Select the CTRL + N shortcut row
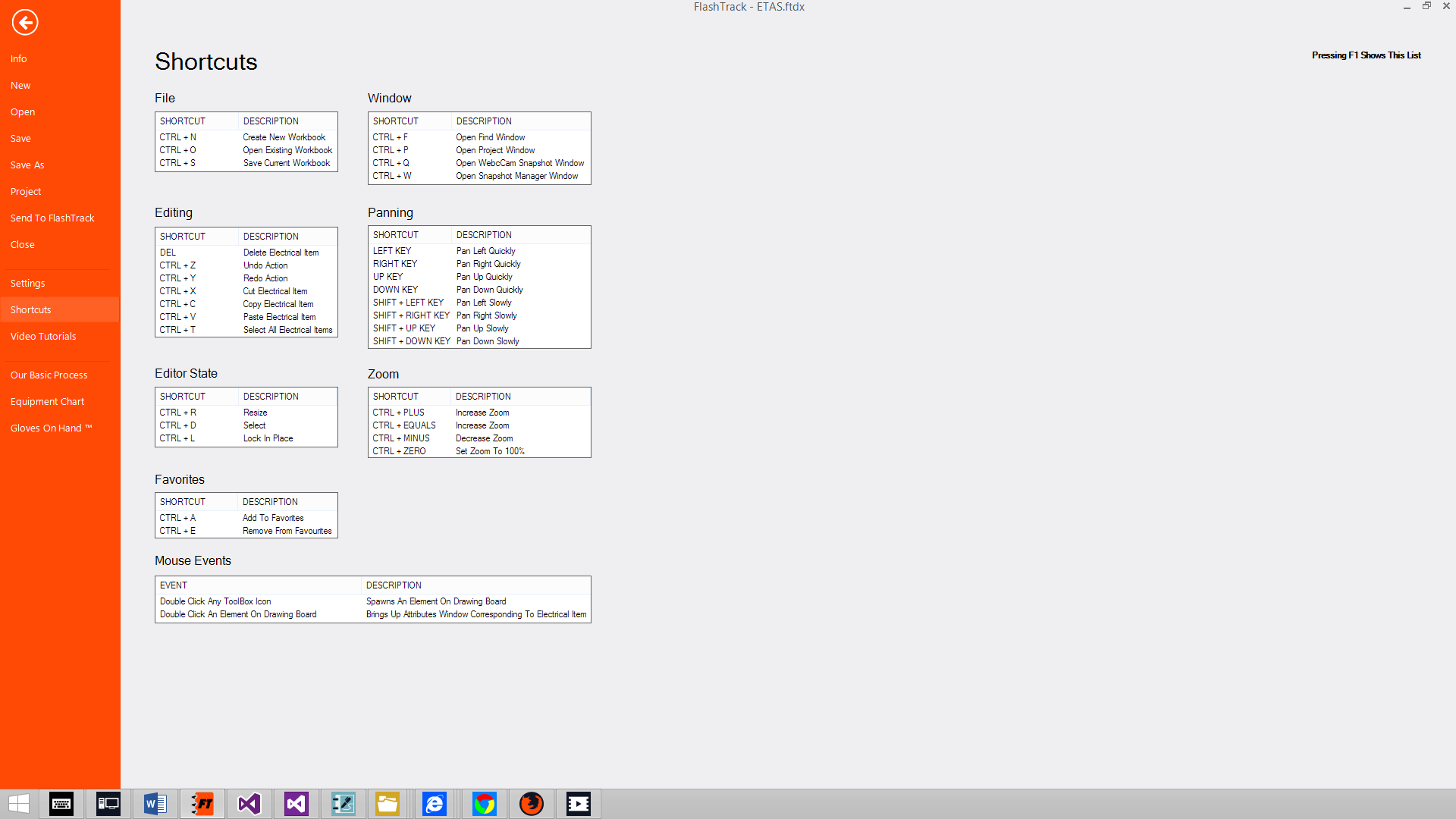1456x819 pixels. (x=246, y=137)
